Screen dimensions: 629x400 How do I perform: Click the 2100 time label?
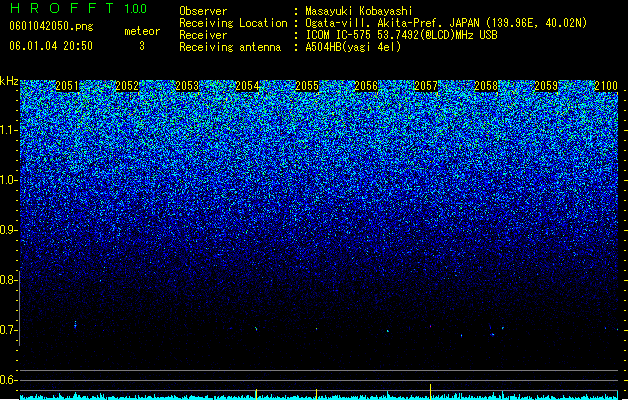click(x=606, y=86)
